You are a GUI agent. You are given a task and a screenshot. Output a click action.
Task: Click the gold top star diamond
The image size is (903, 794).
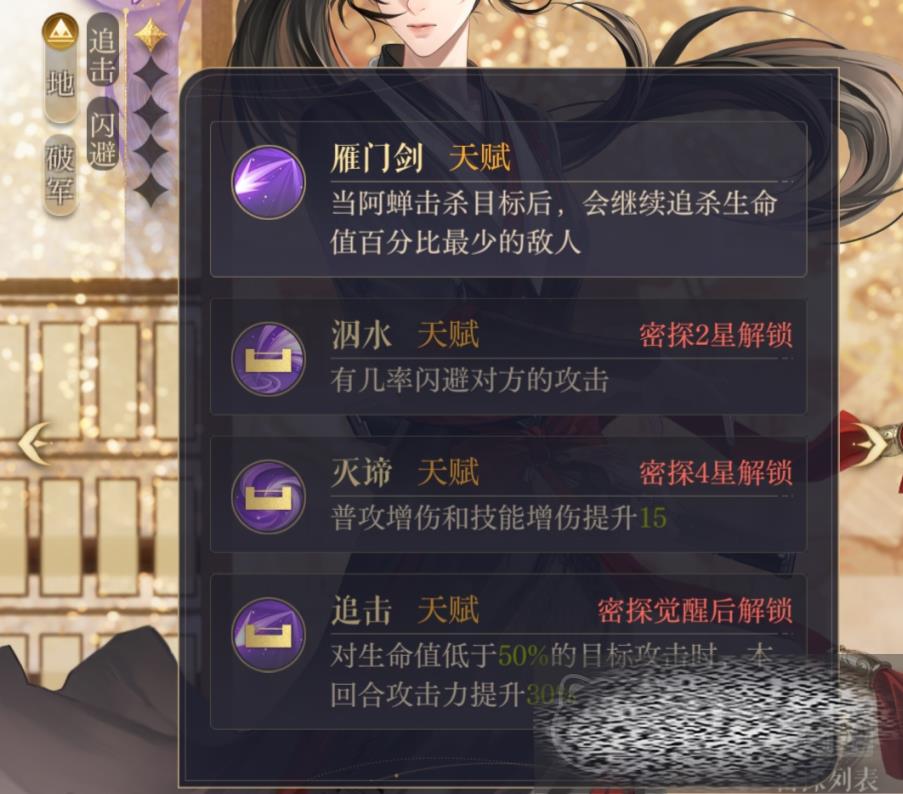[x=151, y=36]
